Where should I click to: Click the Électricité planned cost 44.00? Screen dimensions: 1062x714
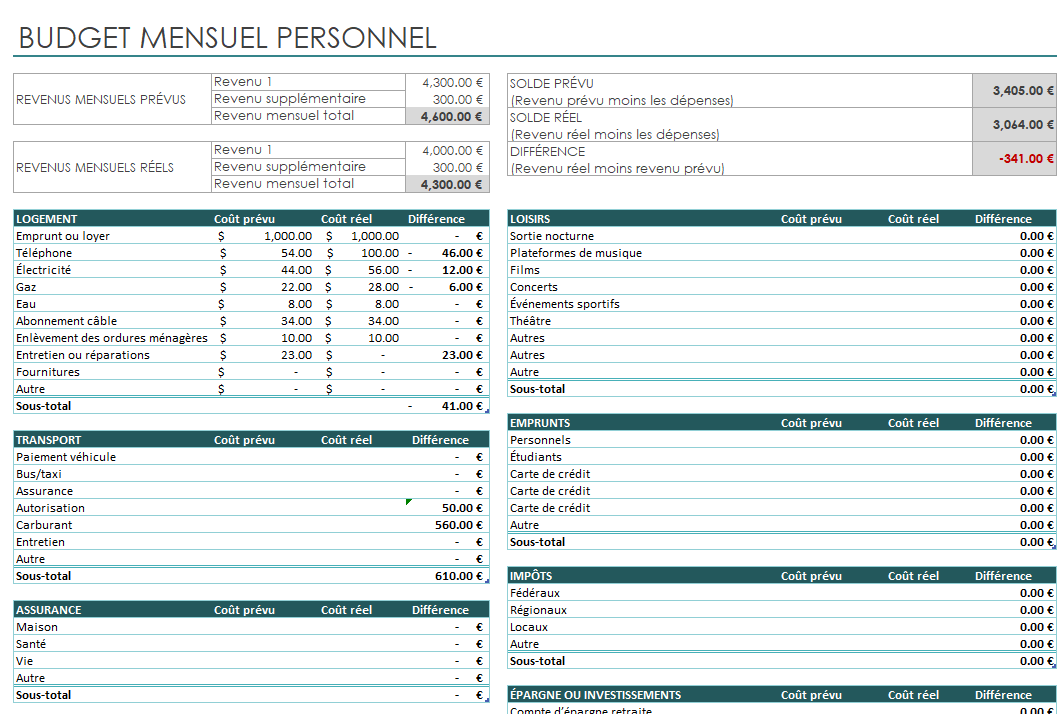tap(297, 270)
